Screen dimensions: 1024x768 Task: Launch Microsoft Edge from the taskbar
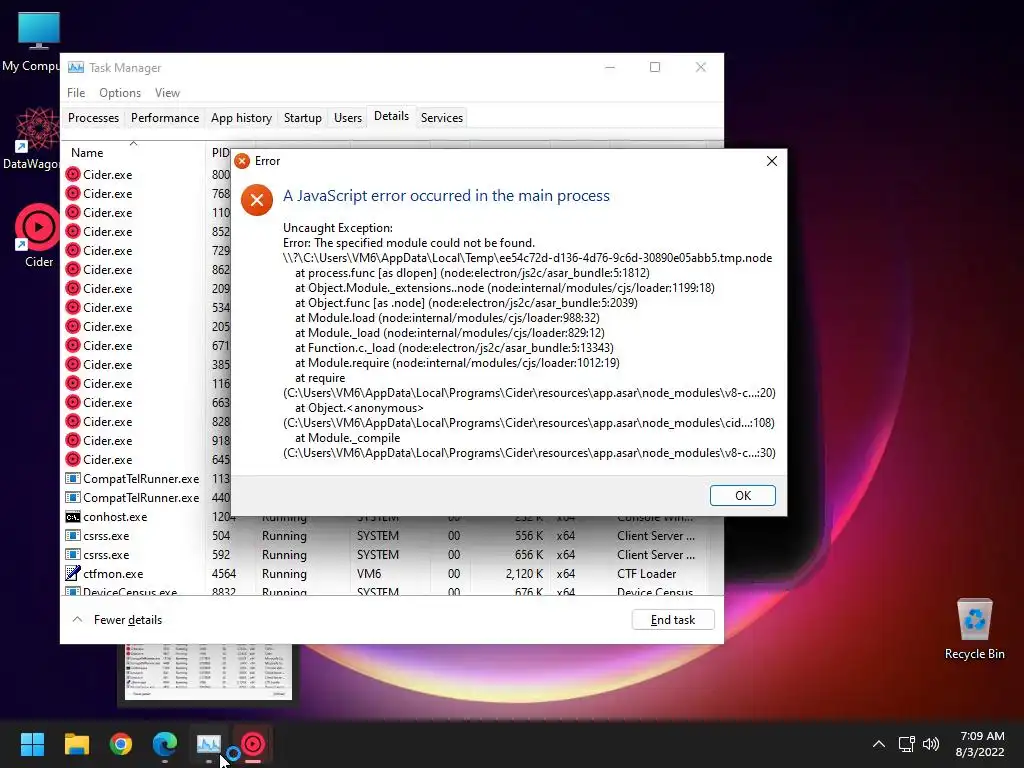coord(165,744)
